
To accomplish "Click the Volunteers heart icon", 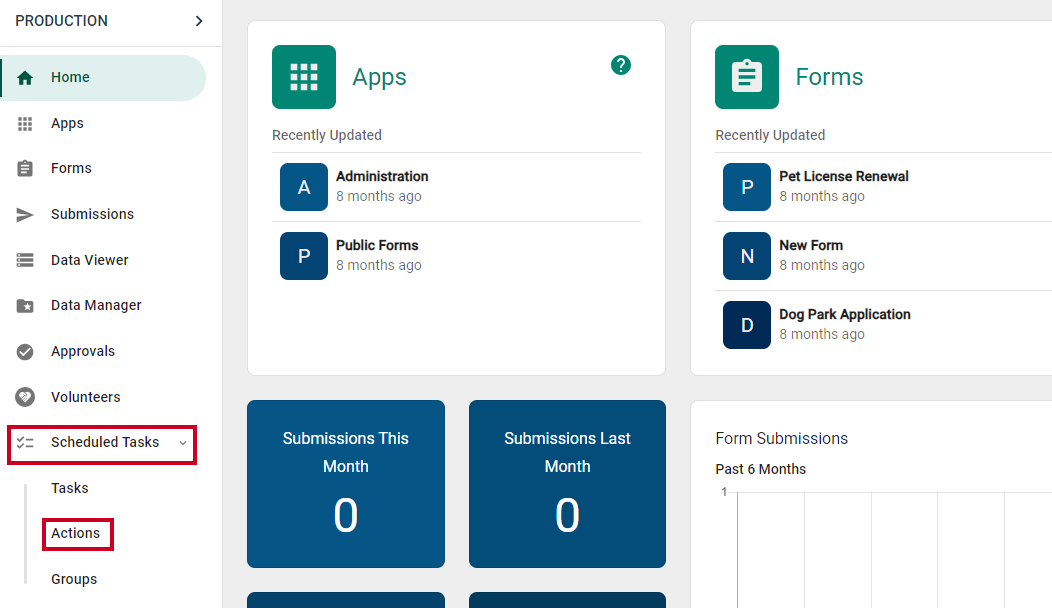I will [x=25, y=397].
